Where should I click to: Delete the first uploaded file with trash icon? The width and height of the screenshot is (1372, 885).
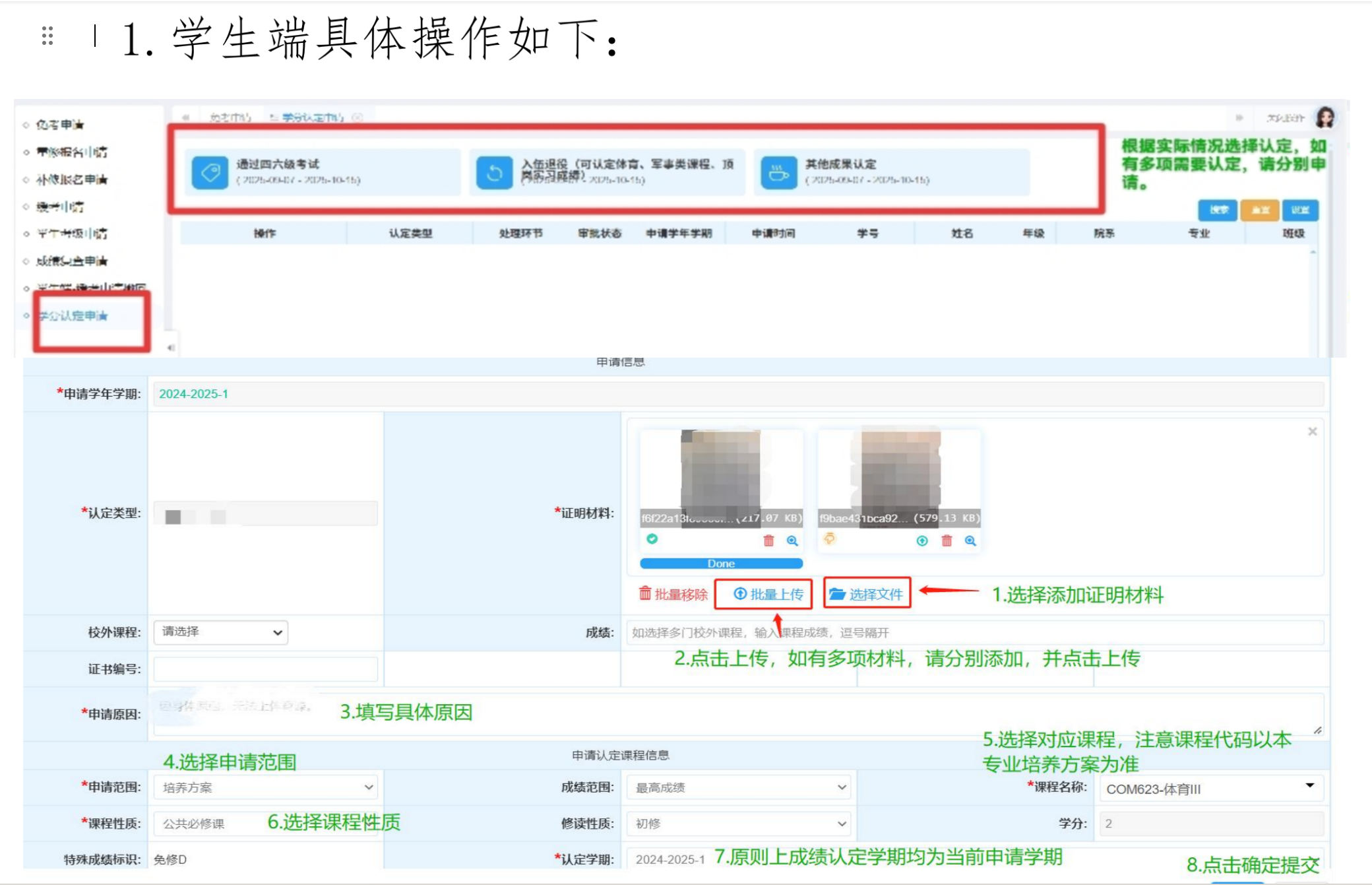(x=768, y=541)
